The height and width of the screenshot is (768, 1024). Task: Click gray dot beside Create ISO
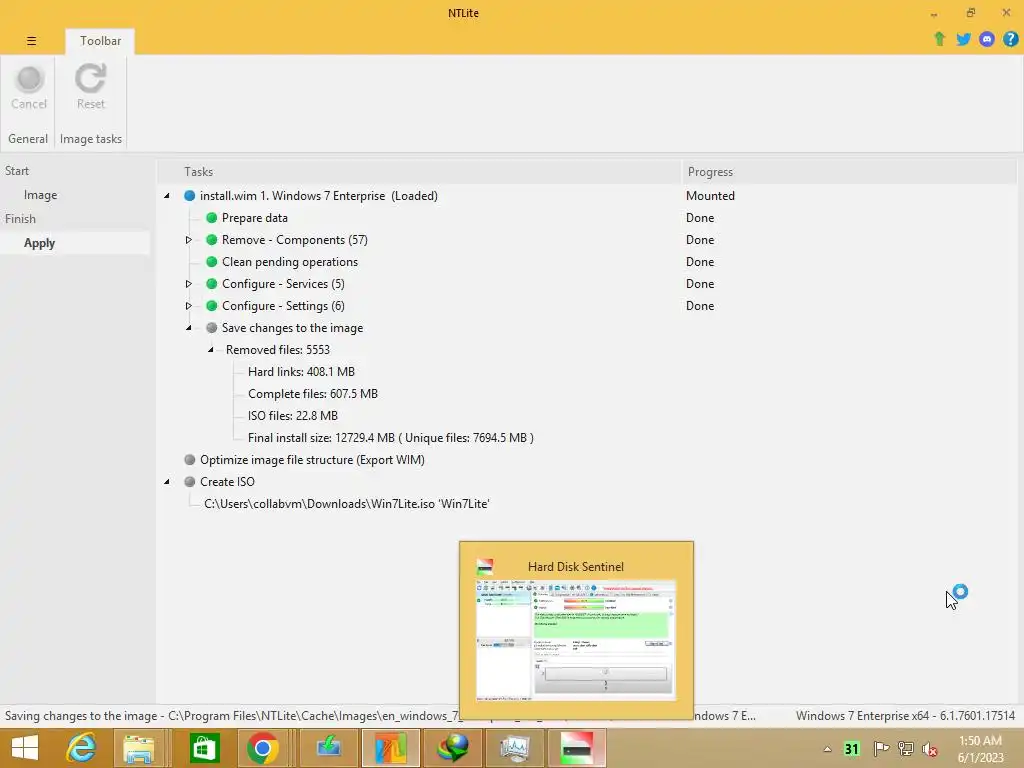(189, 482)
